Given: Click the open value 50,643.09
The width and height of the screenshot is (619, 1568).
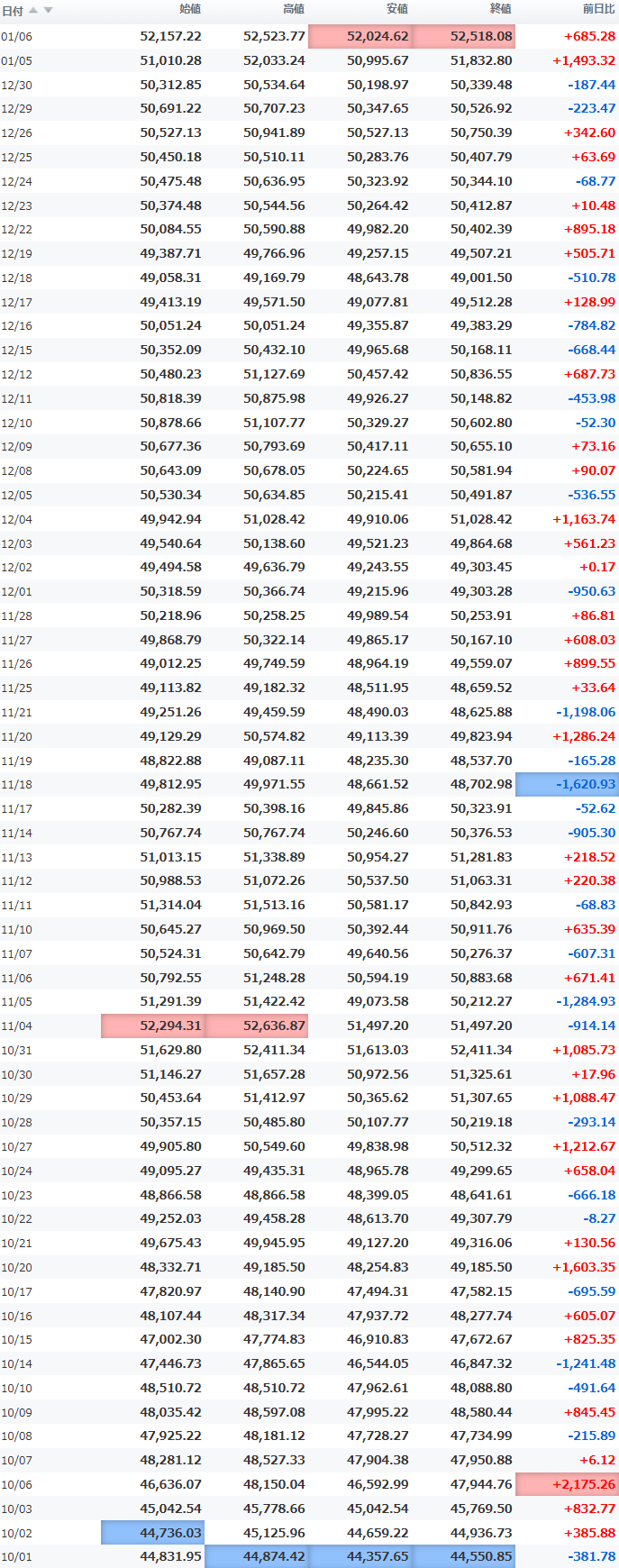Looking at the screenshot, I should tap(171, 471).
